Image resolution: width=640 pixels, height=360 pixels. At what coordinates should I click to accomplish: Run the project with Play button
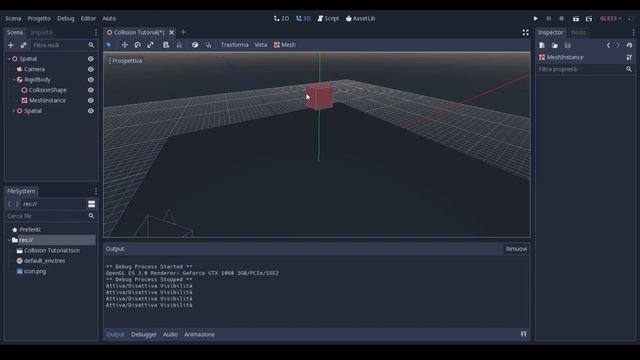click(x=536, y=18)
